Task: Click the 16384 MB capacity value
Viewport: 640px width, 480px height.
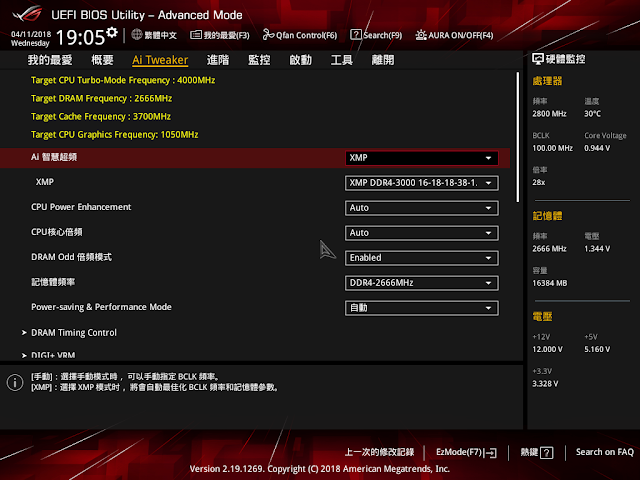Action: (549, 283)
